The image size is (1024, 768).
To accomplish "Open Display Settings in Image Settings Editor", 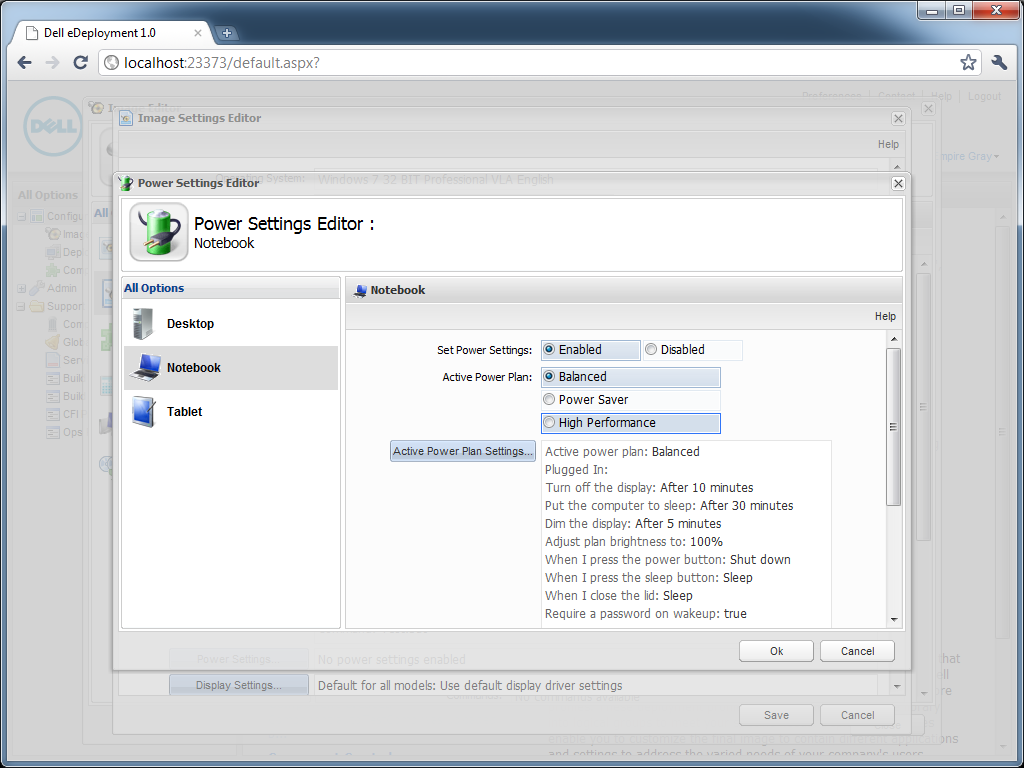I will (x=238, y=685).
